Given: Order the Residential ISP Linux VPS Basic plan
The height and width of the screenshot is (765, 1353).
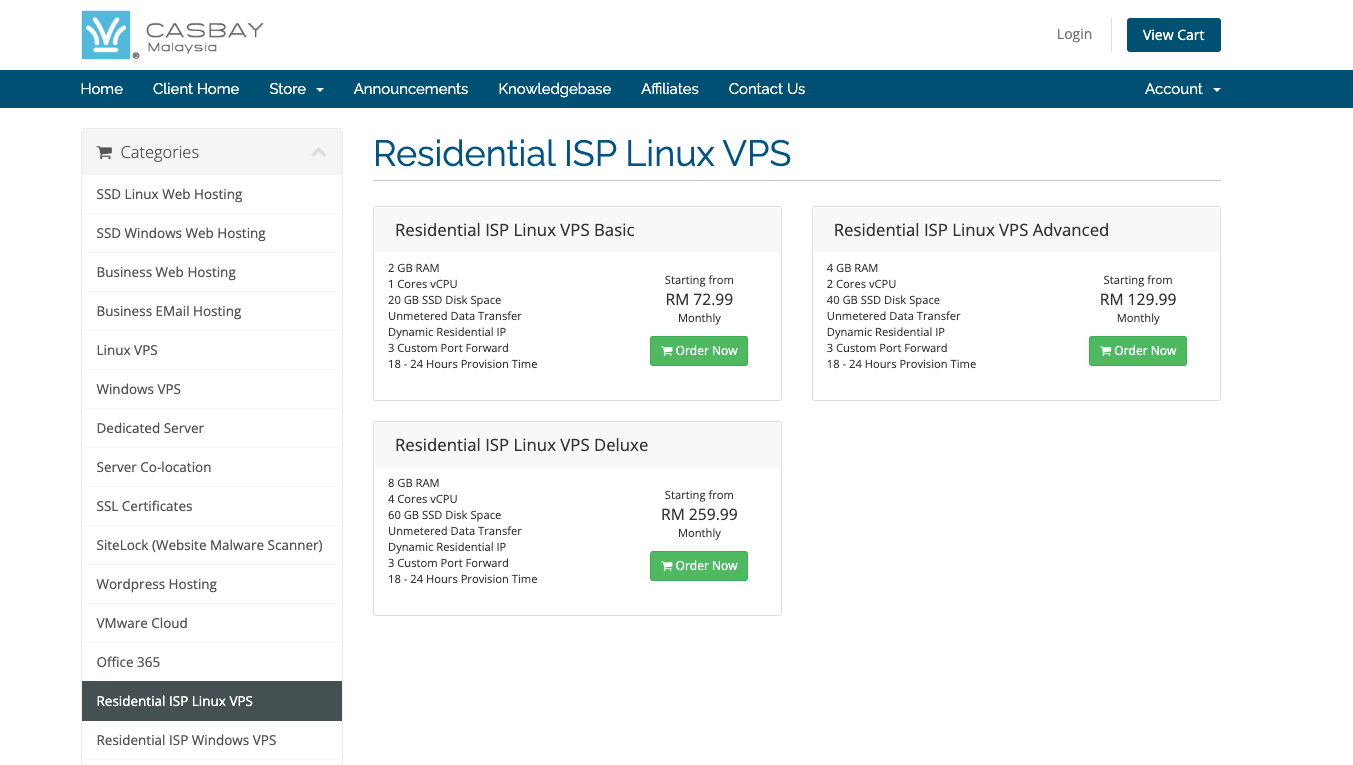Looking at the screenshot, I should coord(699,351).
